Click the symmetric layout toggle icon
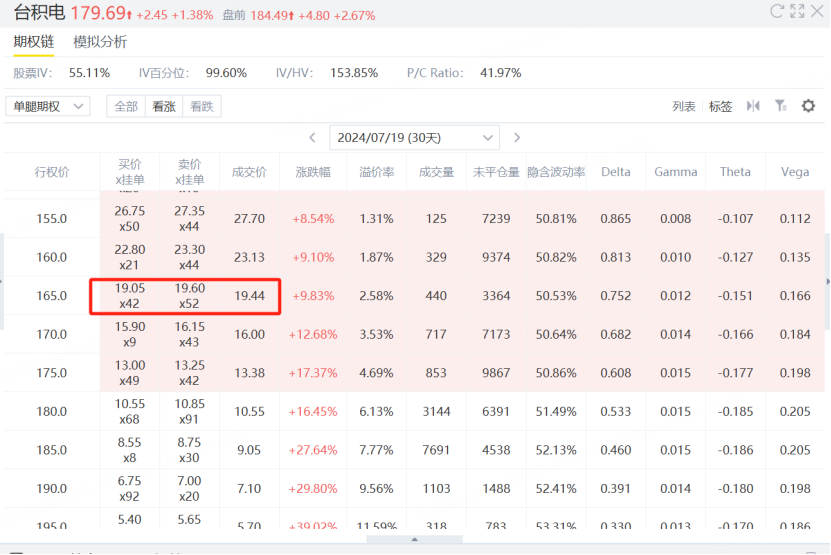The width and height of the screenshot is (831, 555). tap(753, 106)
